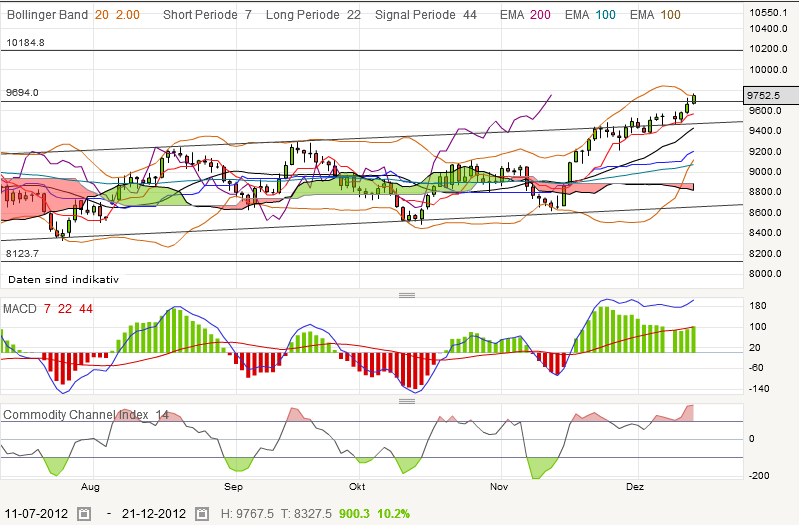The height and width of the screenshot is (525, 799).
Task: Click the green change value 900.3
Action: coord(355,513)
